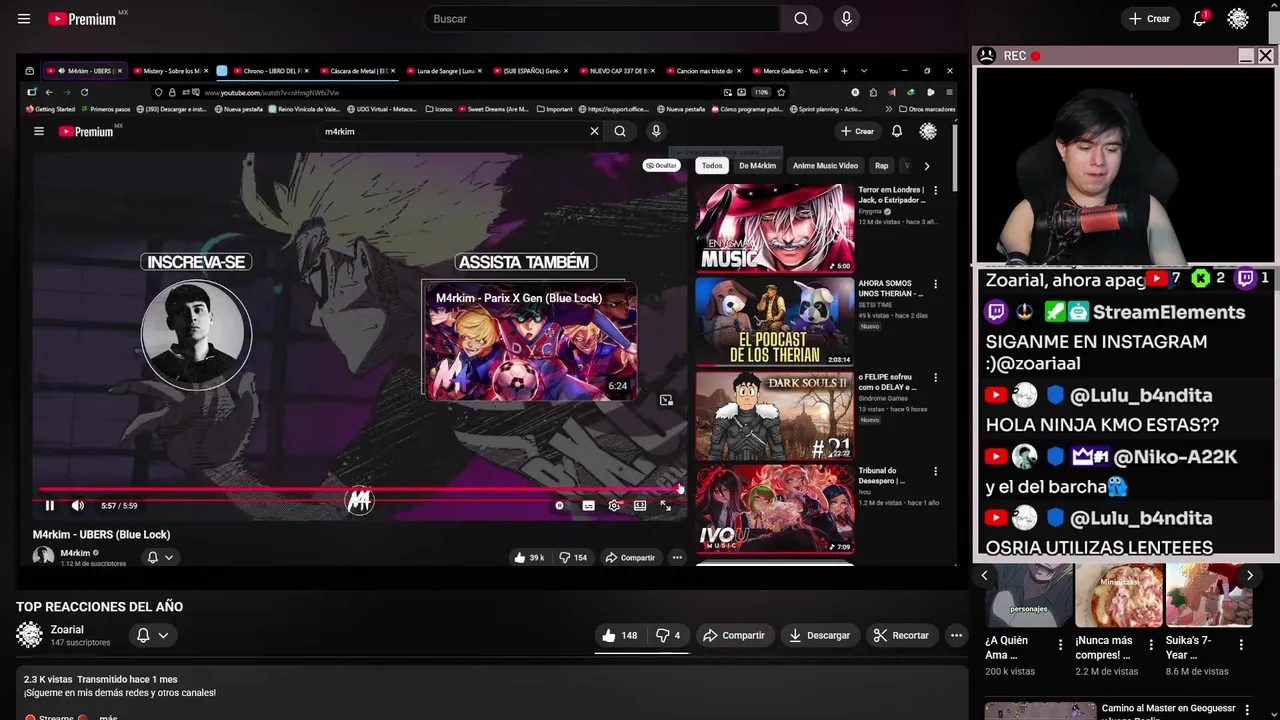The width and height of the screenshot is (1280, 720).
Task: Click the Ocultar button on player
Action: (661, 166)
